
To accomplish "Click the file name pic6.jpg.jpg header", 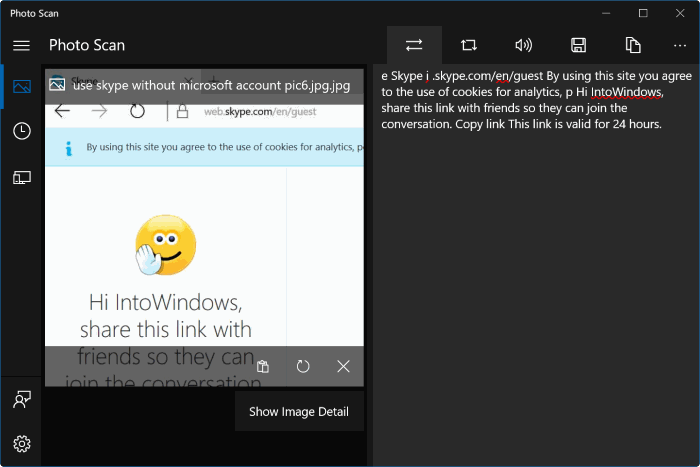I will pos(212,85).
